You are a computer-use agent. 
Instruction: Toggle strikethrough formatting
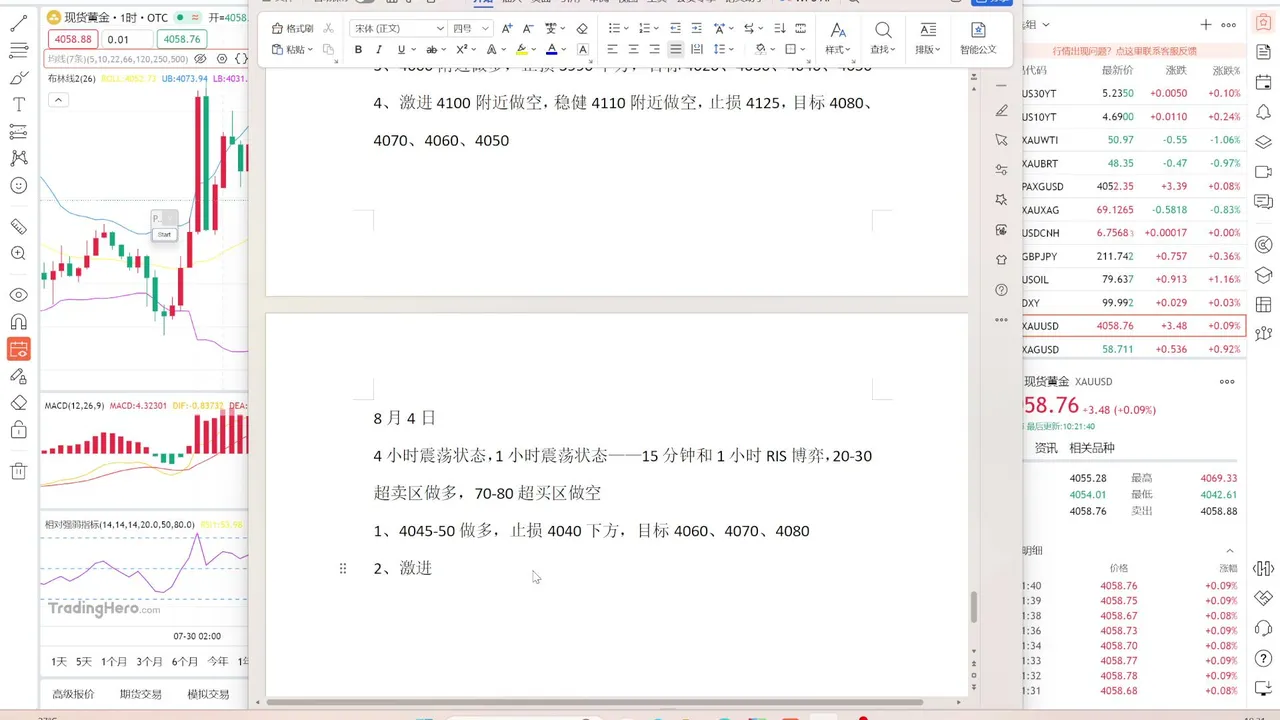pos(432,49)
